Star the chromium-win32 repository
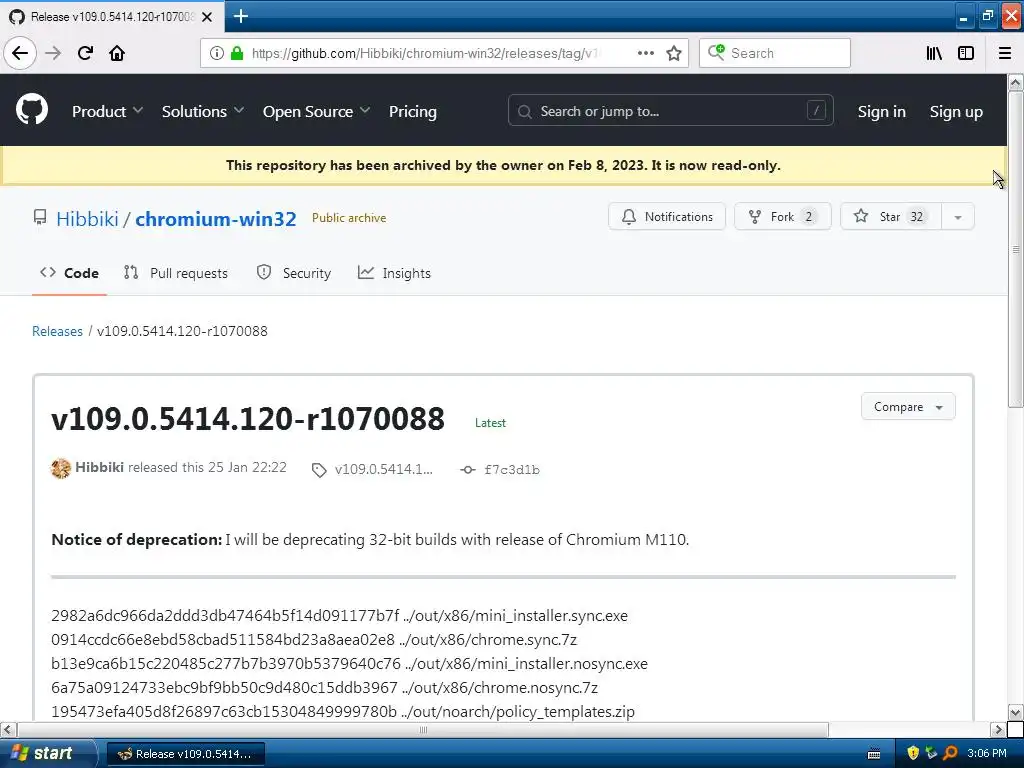 pyautogui.click(x=891, y=217)
